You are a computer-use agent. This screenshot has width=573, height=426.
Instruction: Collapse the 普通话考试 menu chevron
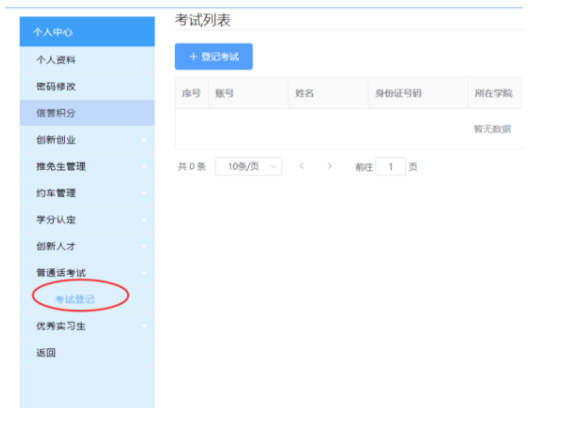coord(144,273)
